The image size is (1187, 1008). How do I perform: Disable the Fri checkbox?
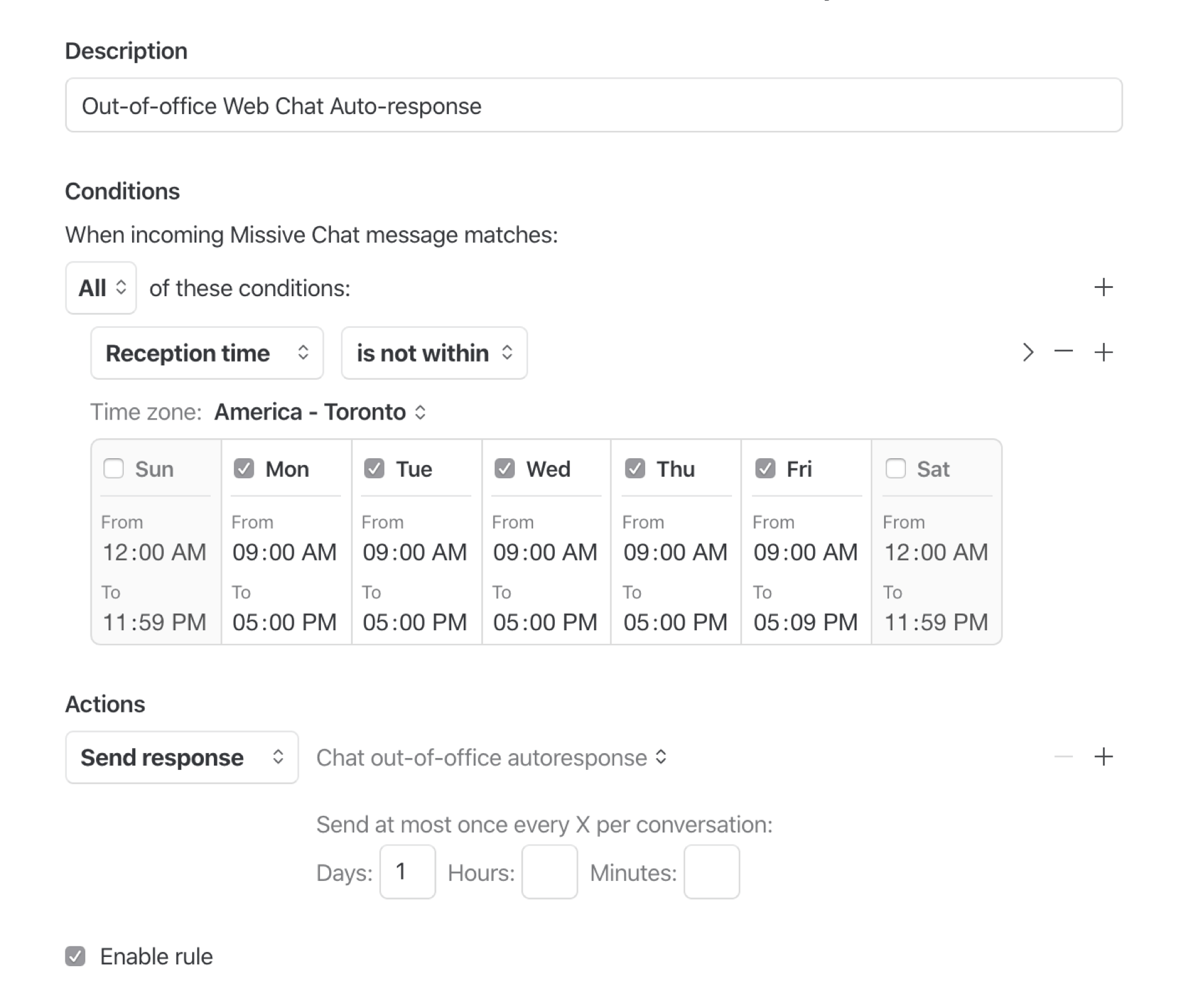(766, 469)
